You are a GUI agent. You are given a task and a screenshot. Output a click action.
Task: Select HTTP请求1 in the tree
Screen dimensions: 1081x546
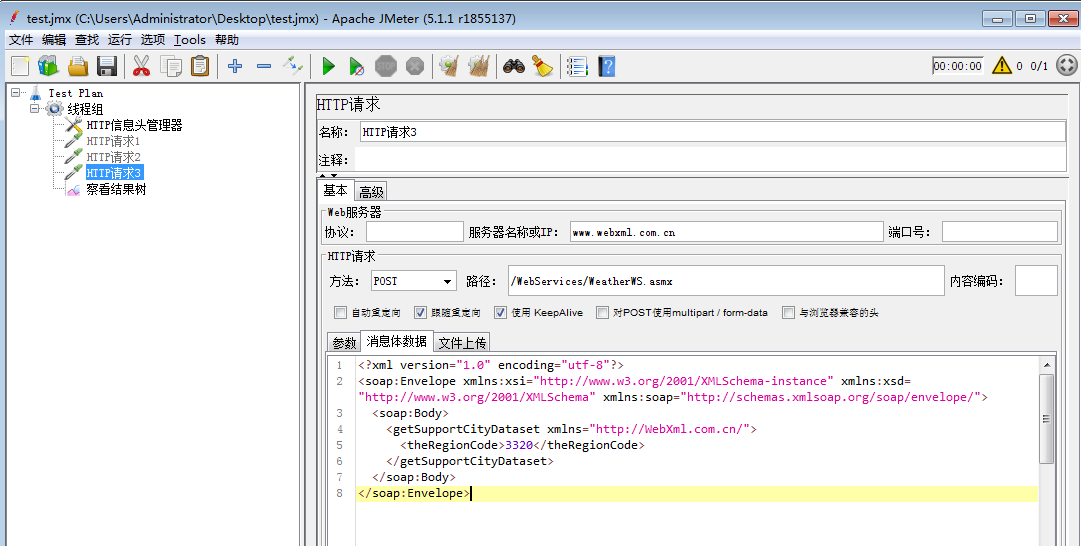click(x=113, y=141)
